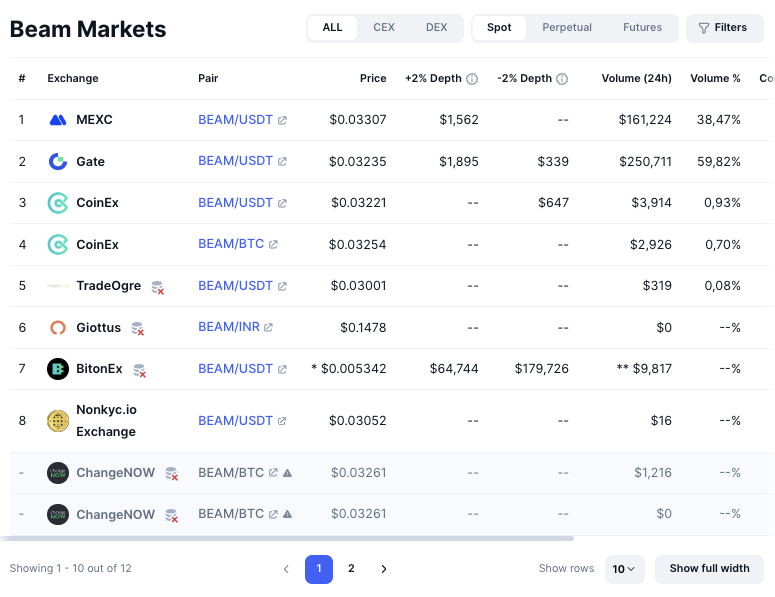Open CoinEx's BEAM/BTC pair link
Screen dimensions: 775x597
231,244
